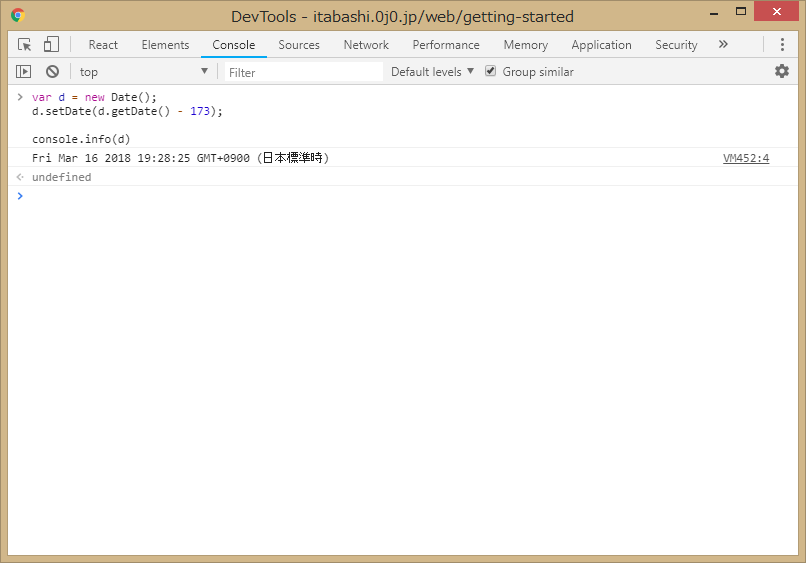Clear the console with the ban icon
Image resolution: width=806 pixels, height=563 pixels.
point(52,72)
